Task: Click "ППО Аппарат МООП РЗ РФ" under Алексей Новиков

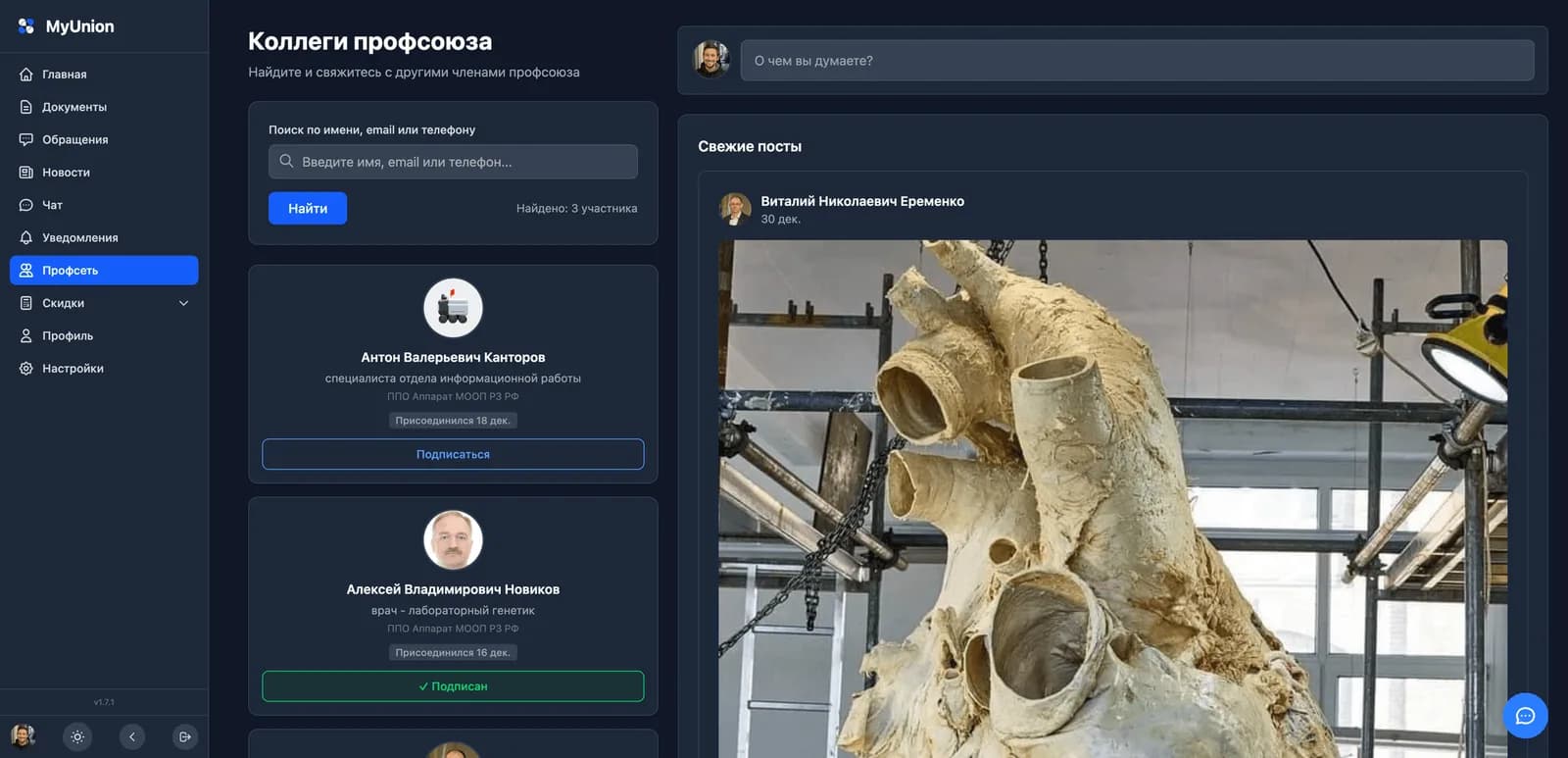Action: (453, 630)
